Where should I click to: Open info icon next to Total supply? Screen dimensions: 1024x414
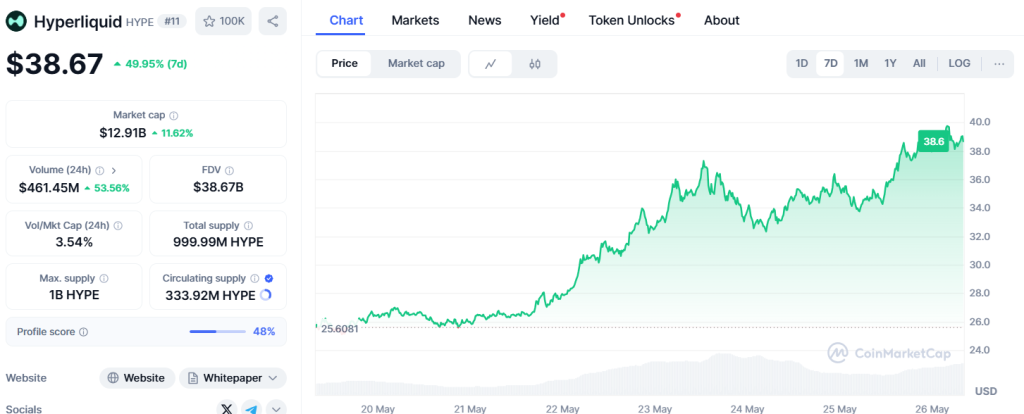(248, 225)
